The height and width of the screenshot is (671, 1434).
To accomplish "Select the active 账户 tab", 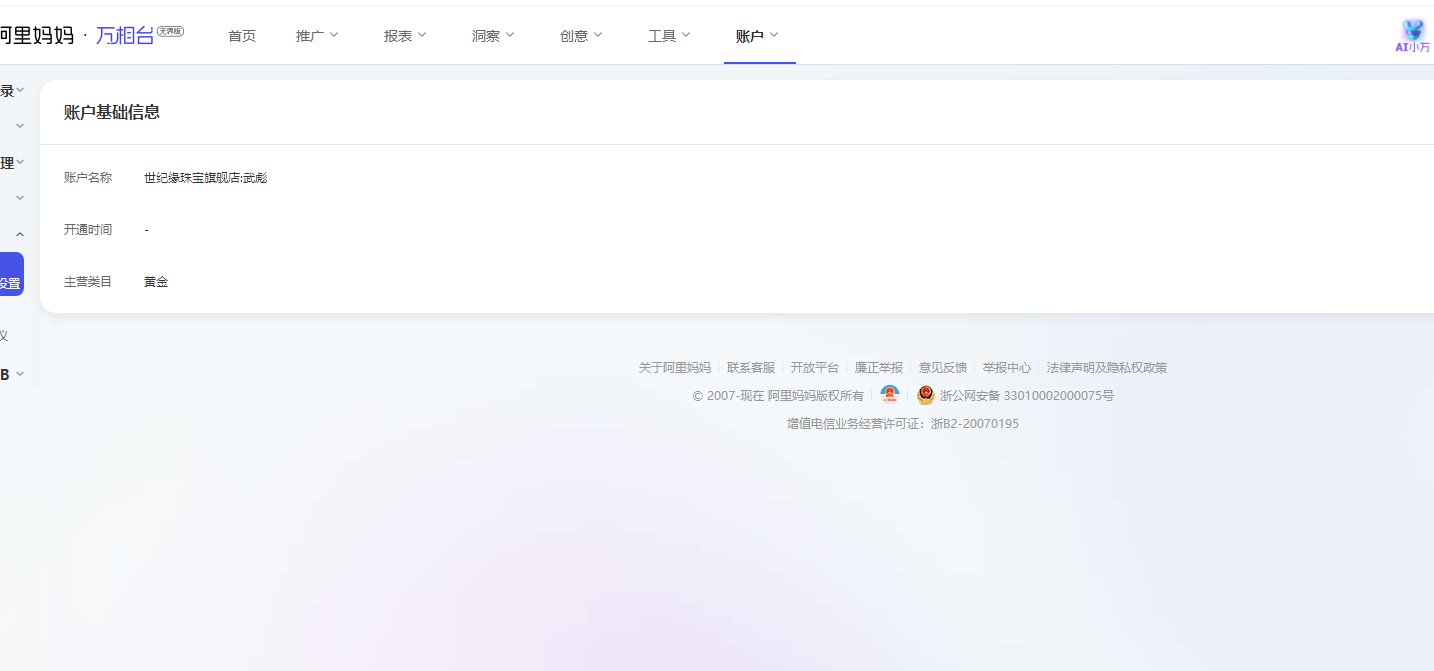I will pyautogui.click(x=757, y=36).
